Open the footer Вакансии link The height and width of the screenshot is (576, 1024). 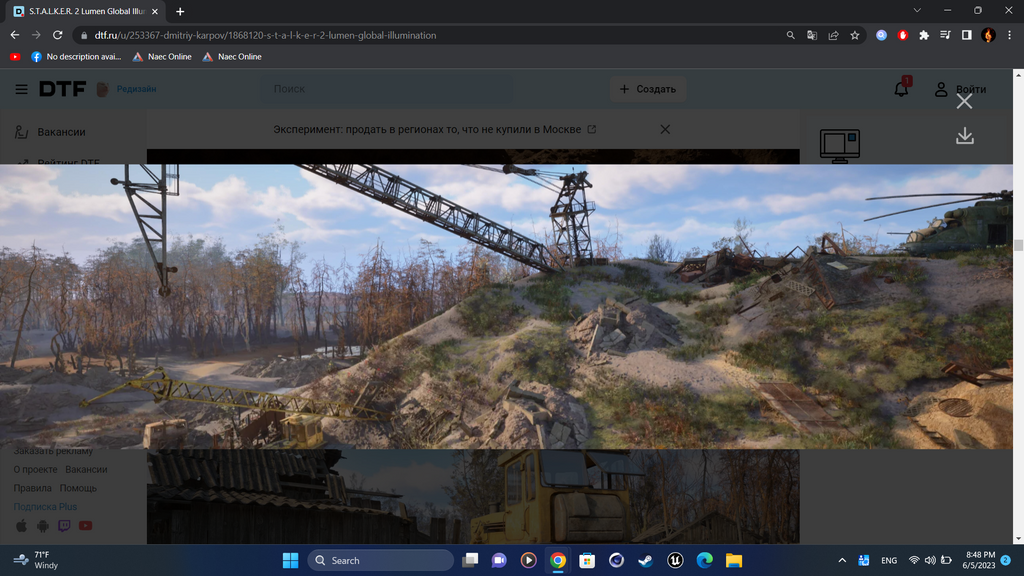click(x=86, y=470)
